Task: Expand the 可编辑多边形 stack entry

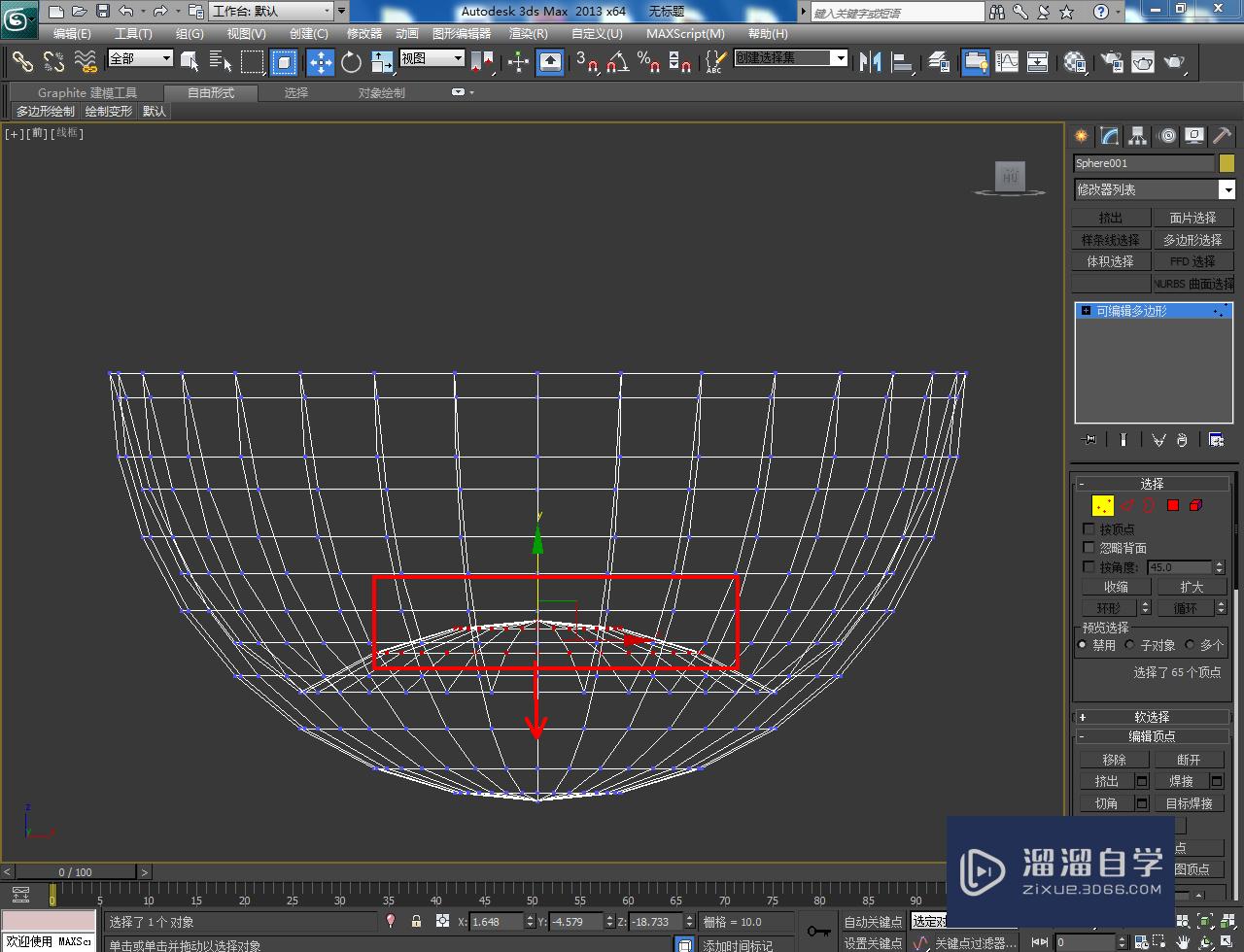Action: pyautogui.click(x=1086, y=311)
